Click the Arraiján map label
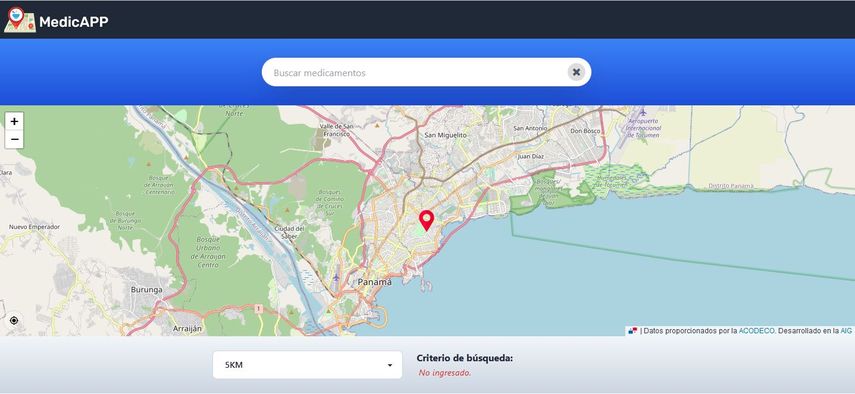This screenshot has height=394, width=855. tap(187, 329)
